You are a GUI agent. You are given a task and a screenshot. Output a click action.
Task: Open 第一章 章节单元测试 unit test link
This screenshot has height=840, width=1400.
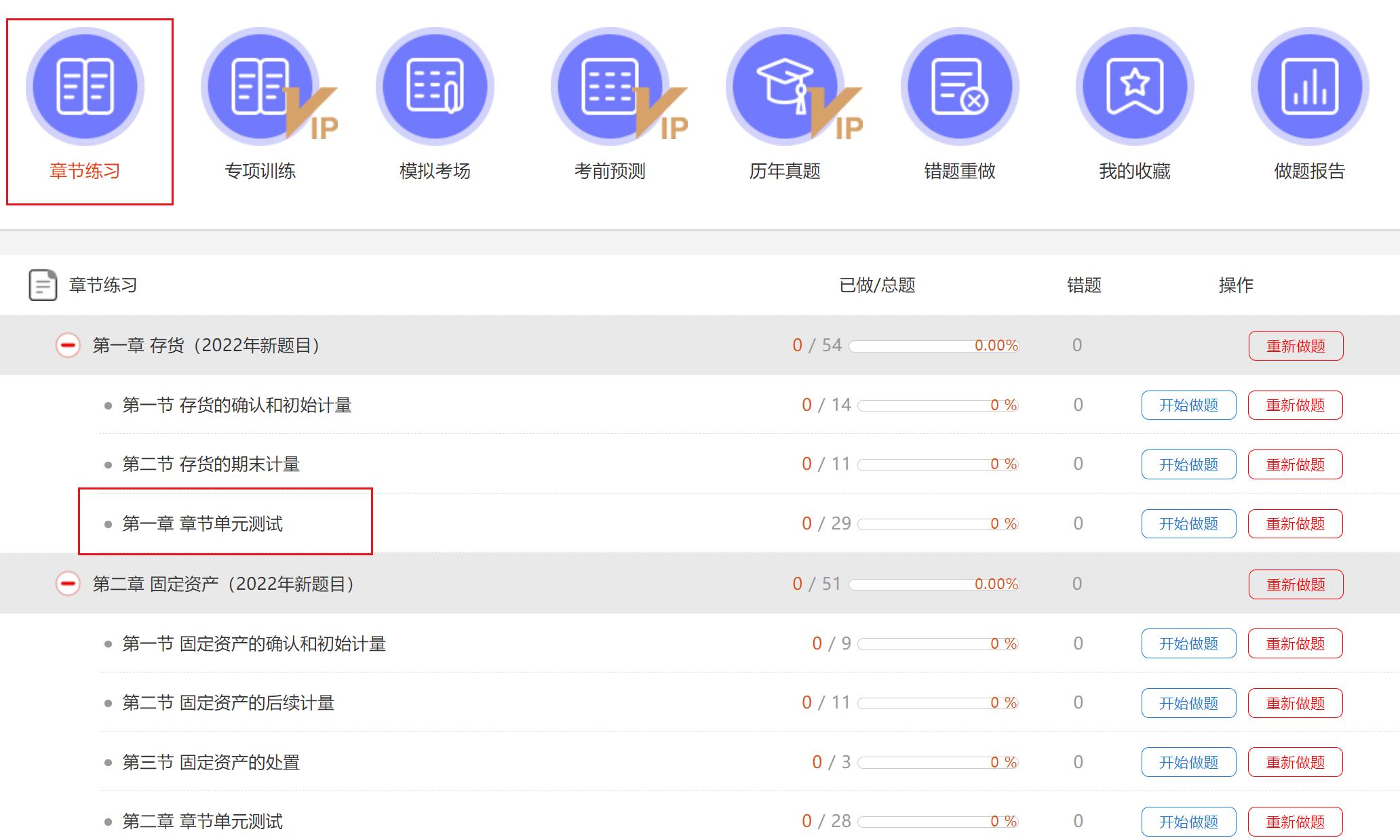point(204,523)
